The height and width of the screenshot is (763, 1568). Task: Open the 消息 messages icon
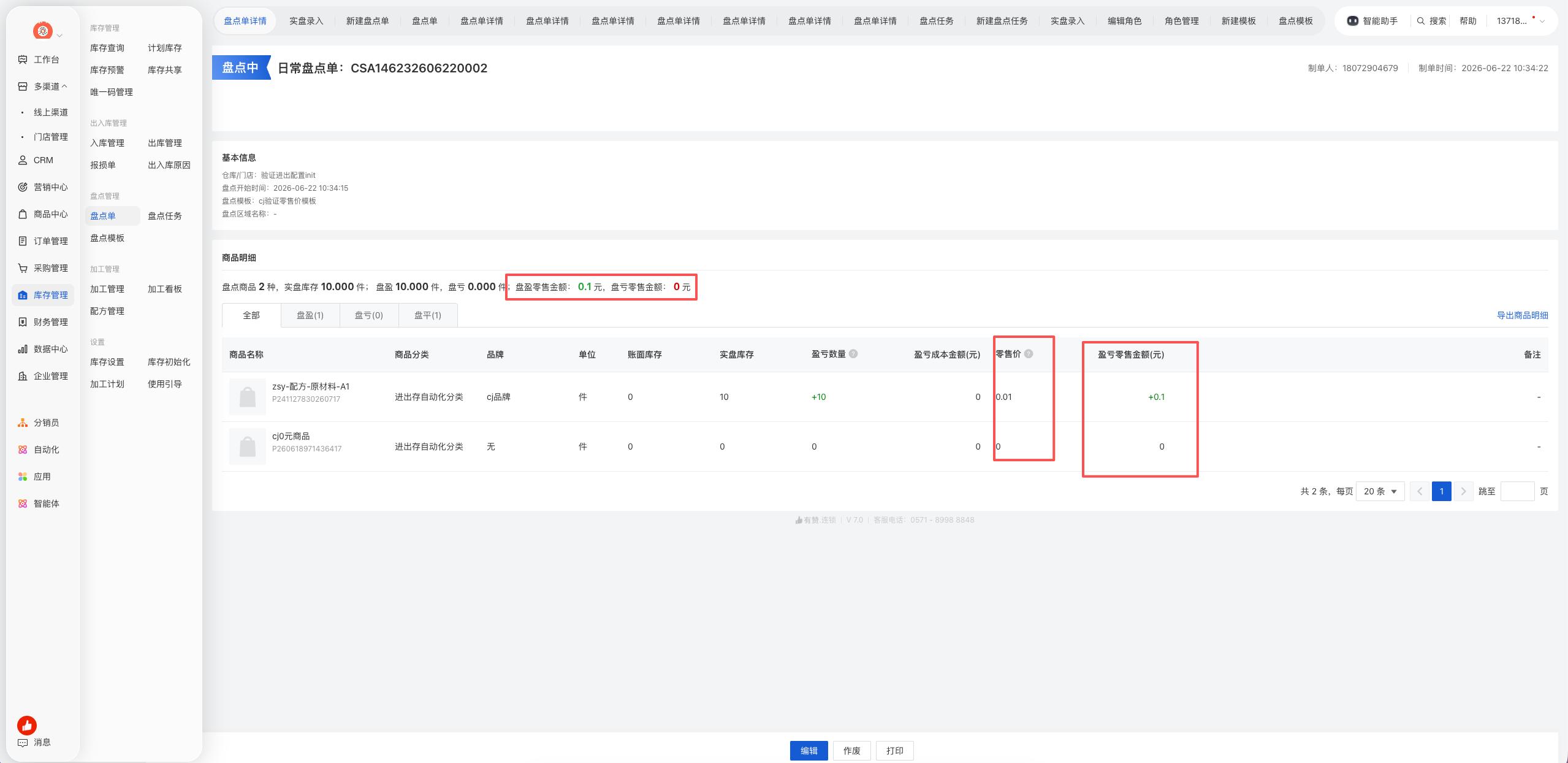23,742
